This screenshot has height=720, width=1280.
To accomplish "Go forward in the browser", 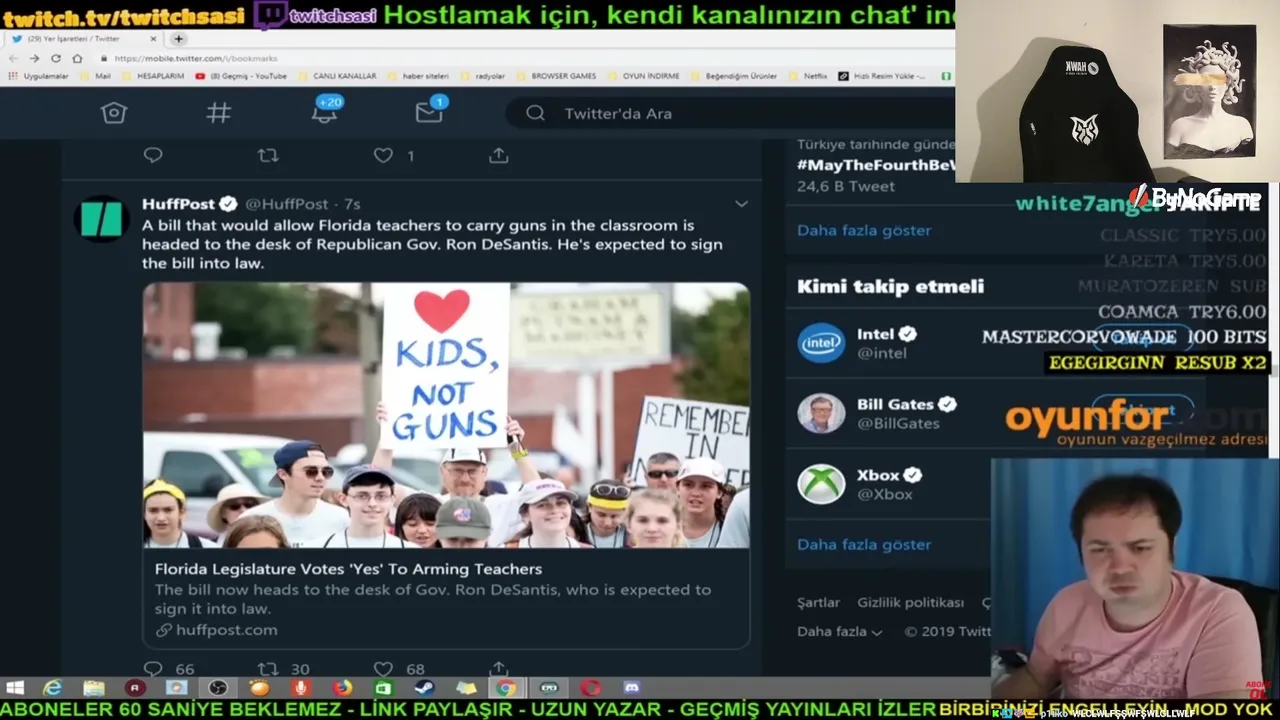I will pyautogui.click(x=35, y=58).
